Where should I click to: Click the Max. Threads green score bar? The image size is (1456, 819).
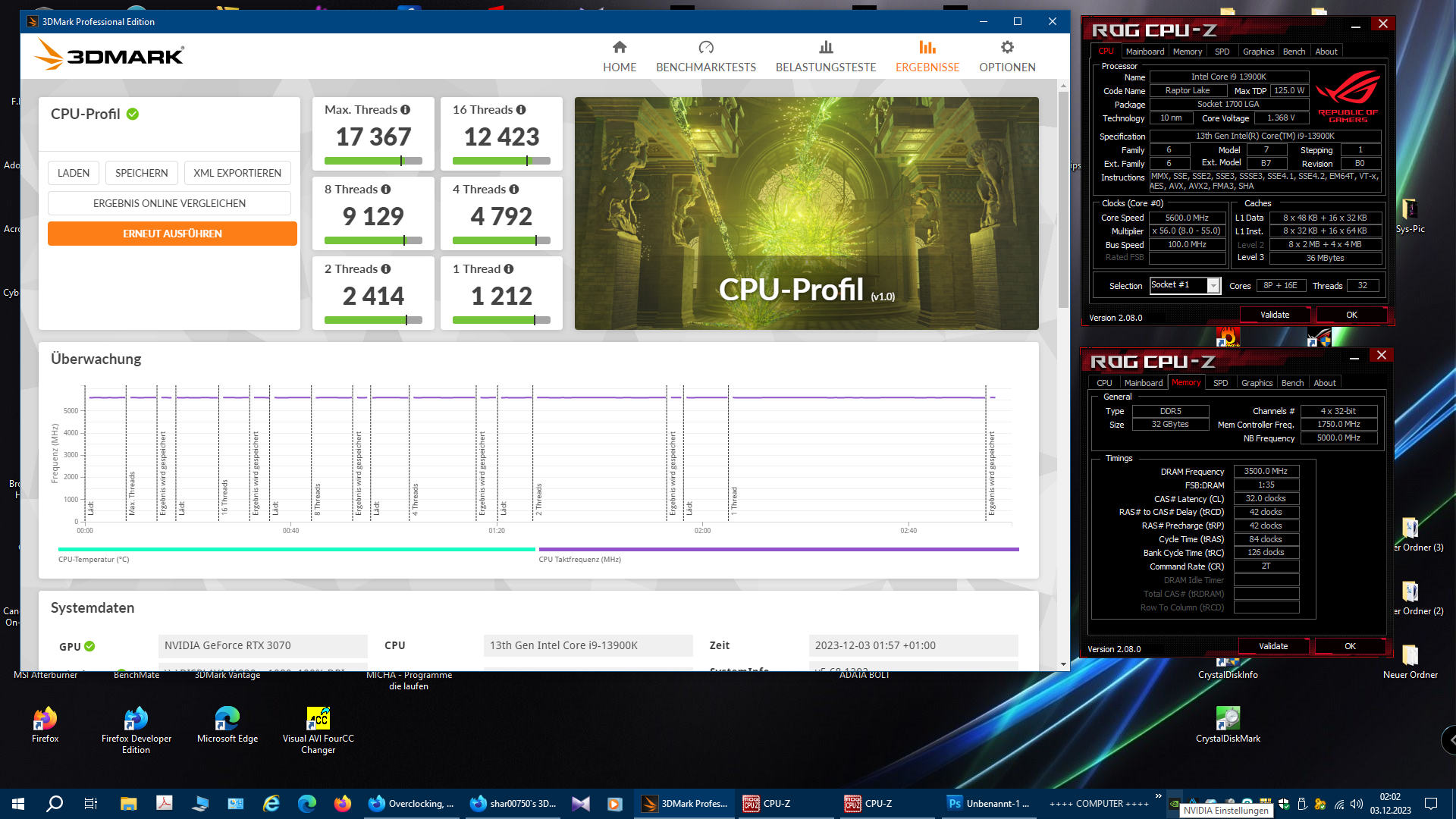pos(373,161)
